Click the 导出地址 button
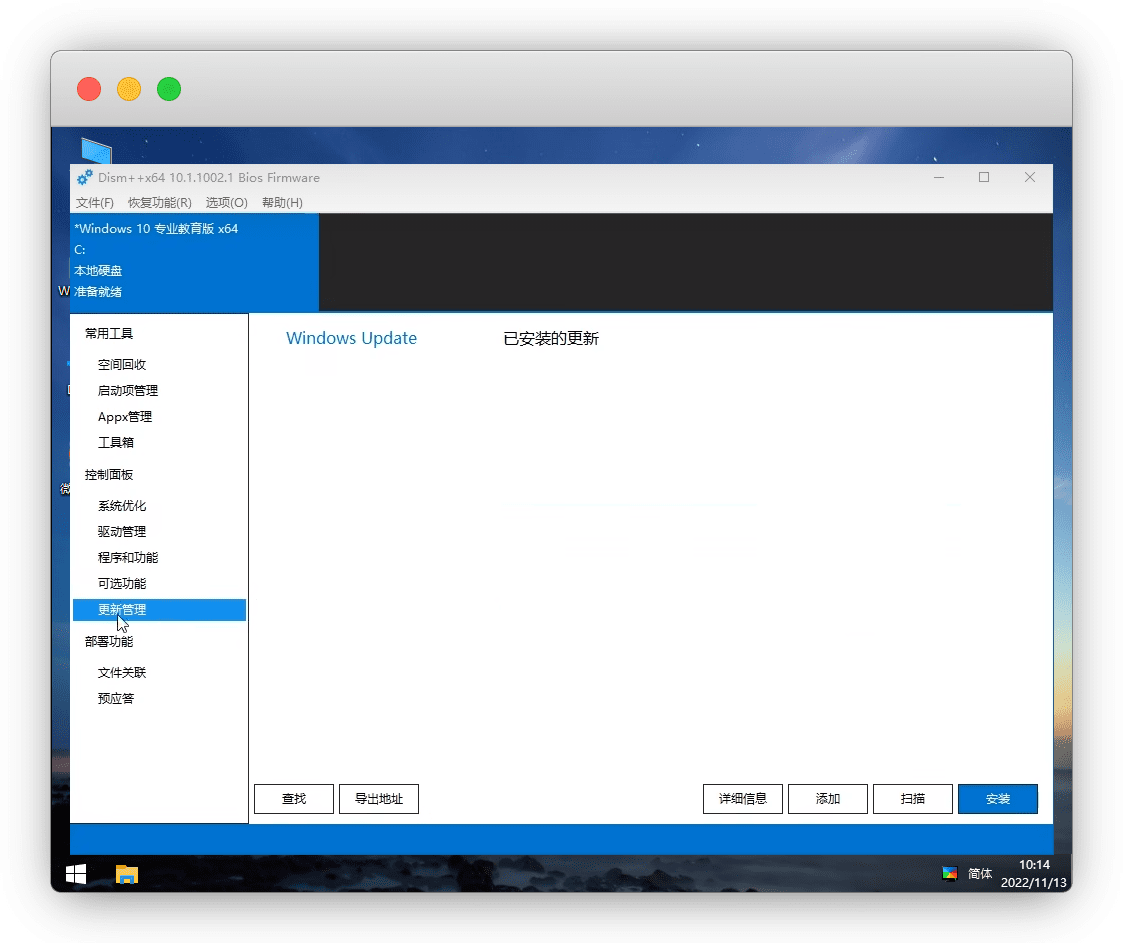 [x=379, y=799]
